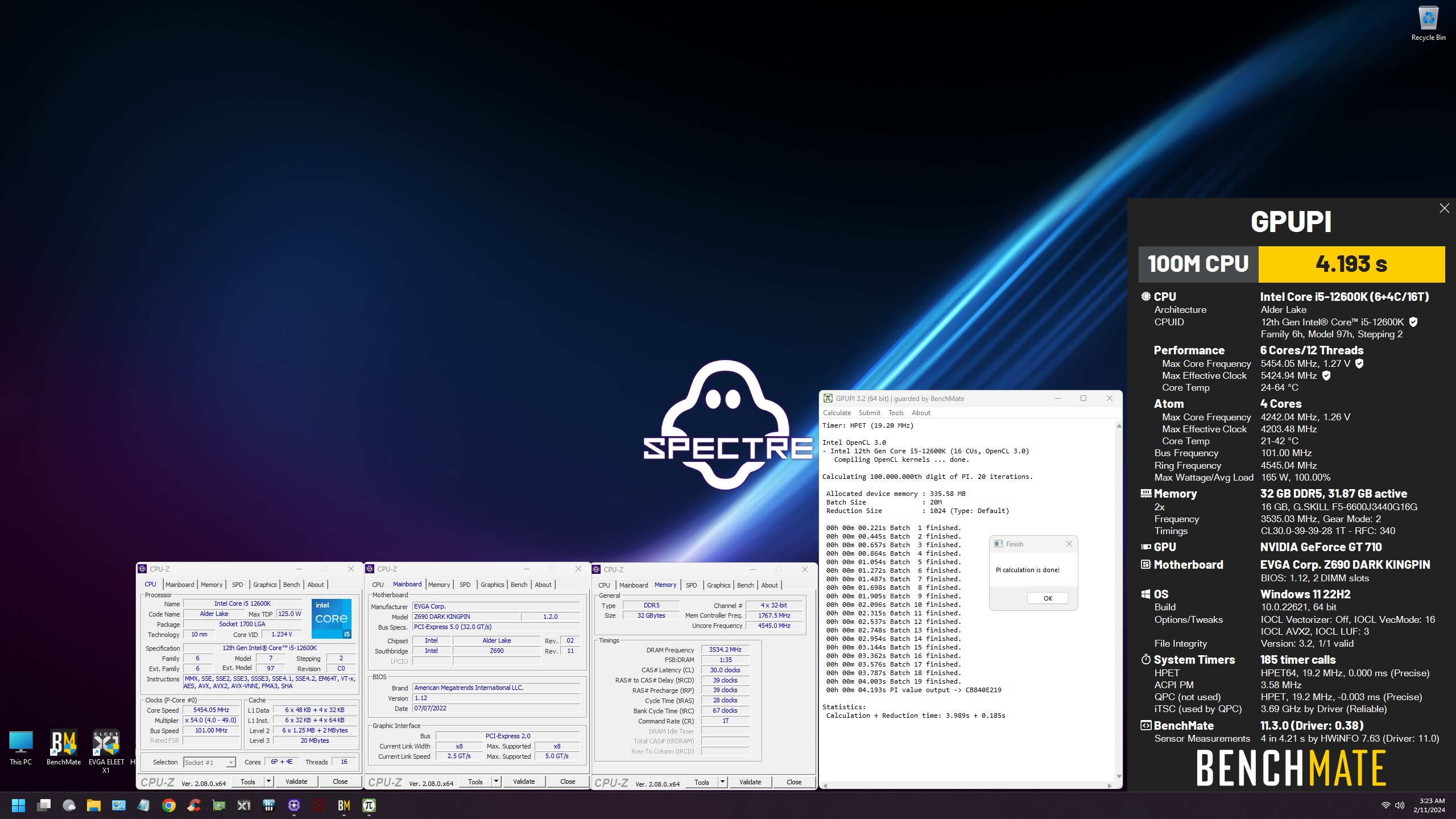Screen dimensions: 1456x819
Task: Click the Z690 DARK KINGPIN model field in CPU-Z
Action: pos(466,617)
